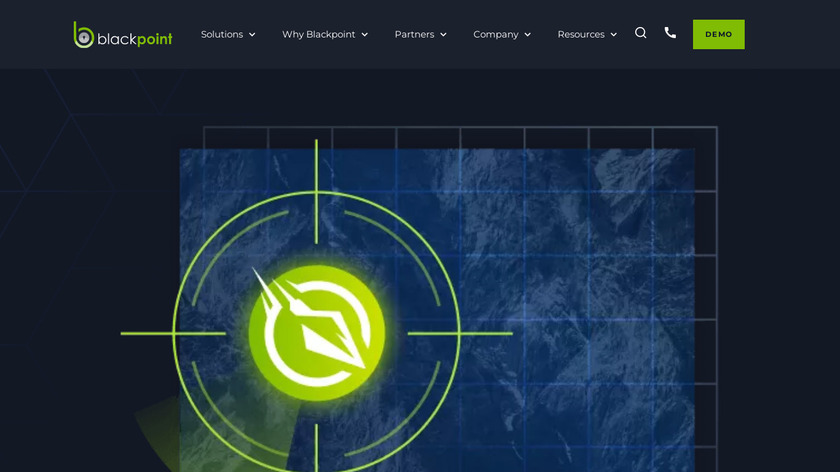Screen dimensions: 840x472
Task: Click the phone contact icon
Action: click(670, 33)
